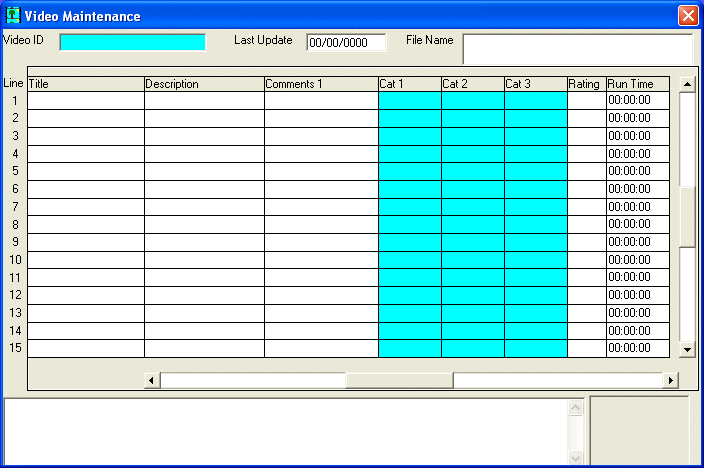Click the horizontal scrollbar right arrow

point(671,380)
